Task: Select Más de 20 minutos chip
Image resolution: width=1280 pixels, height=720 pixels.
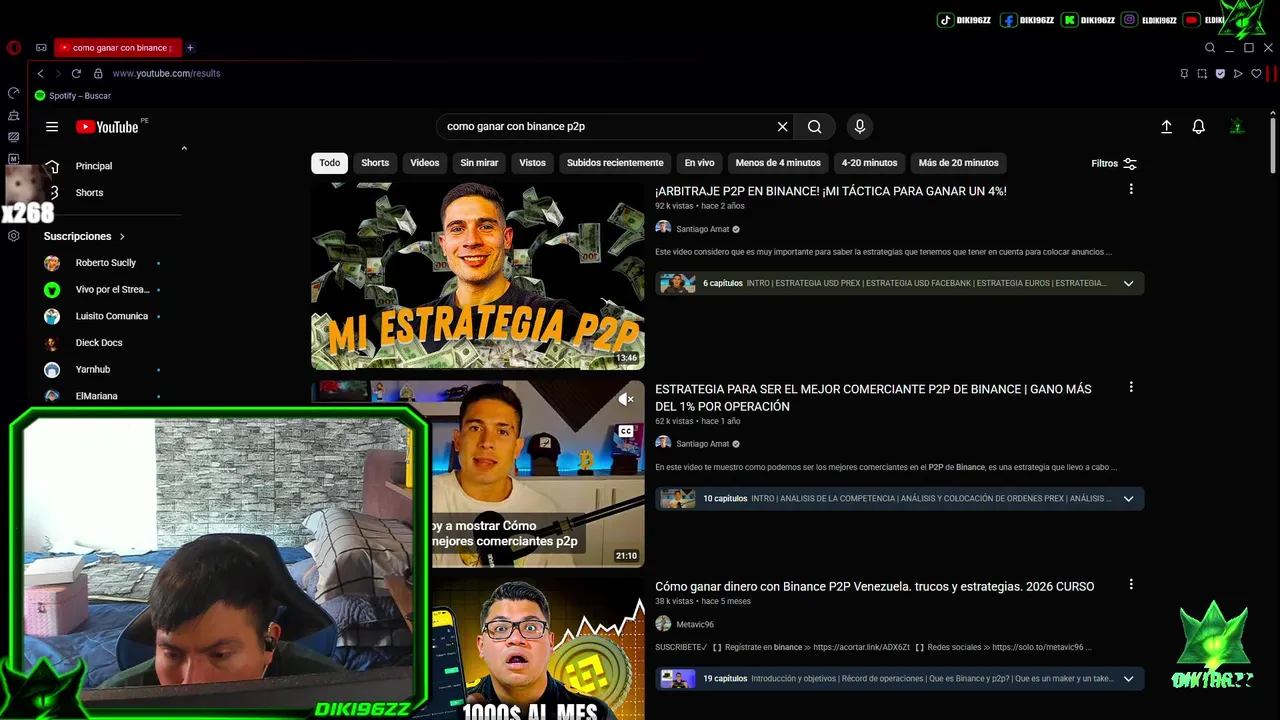Action: click(959, 163)
